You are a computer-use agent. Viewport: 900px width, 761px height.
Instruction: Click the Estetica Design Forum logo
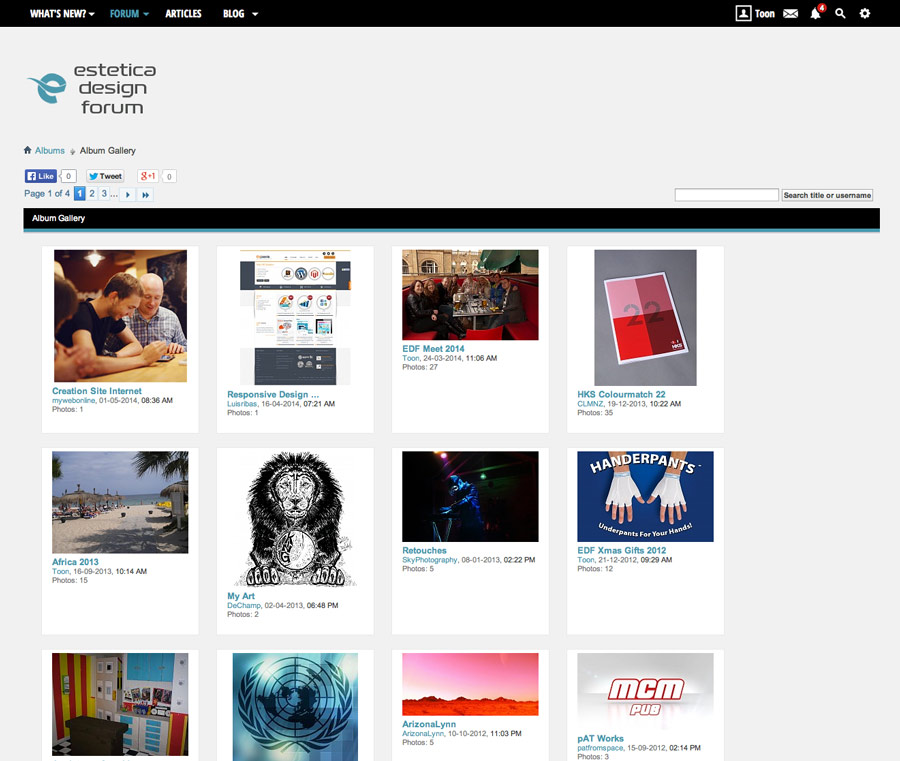[92, 89]
